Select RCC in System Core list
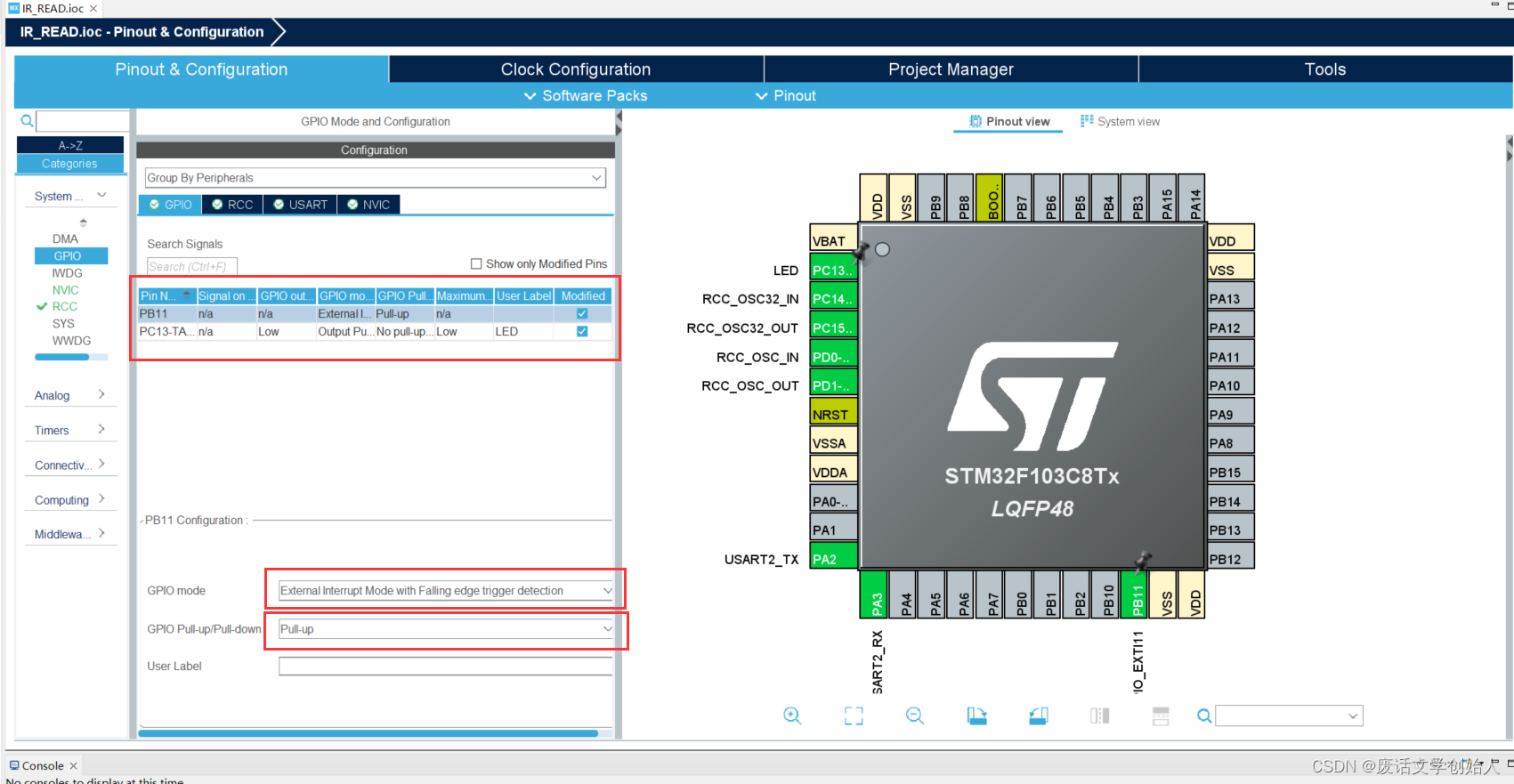This screenshot has height=784, width=1514. [x=64, y=306]
